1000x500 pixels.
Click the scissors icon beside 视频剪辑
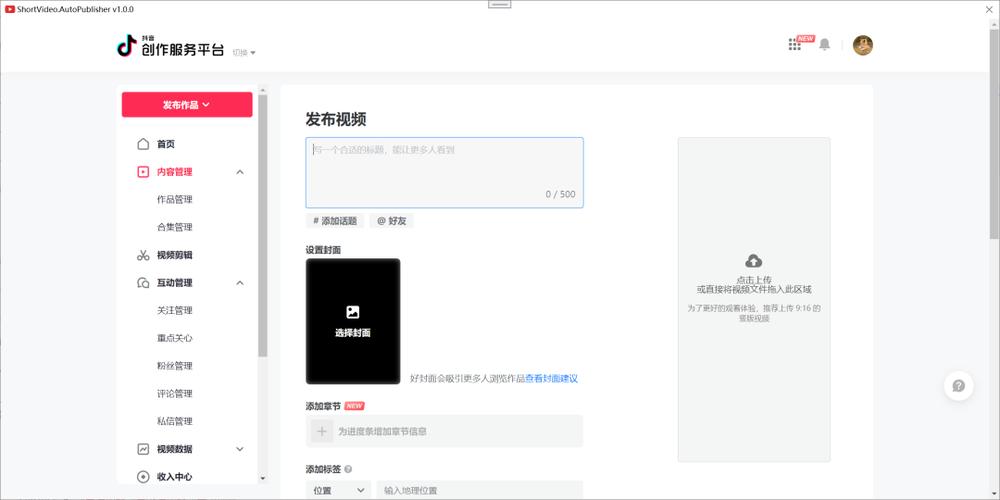[143, 255]
